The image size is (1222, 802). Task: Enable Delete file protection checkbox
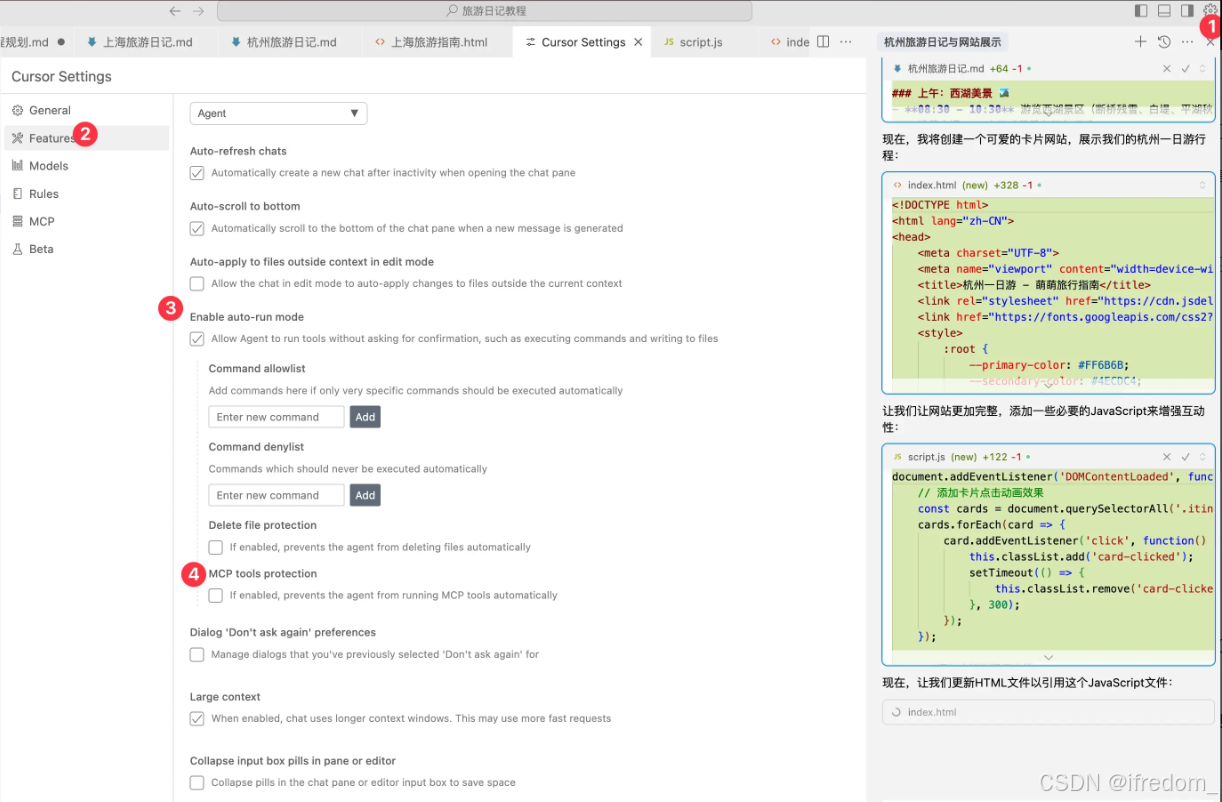(x=215, y=547)
